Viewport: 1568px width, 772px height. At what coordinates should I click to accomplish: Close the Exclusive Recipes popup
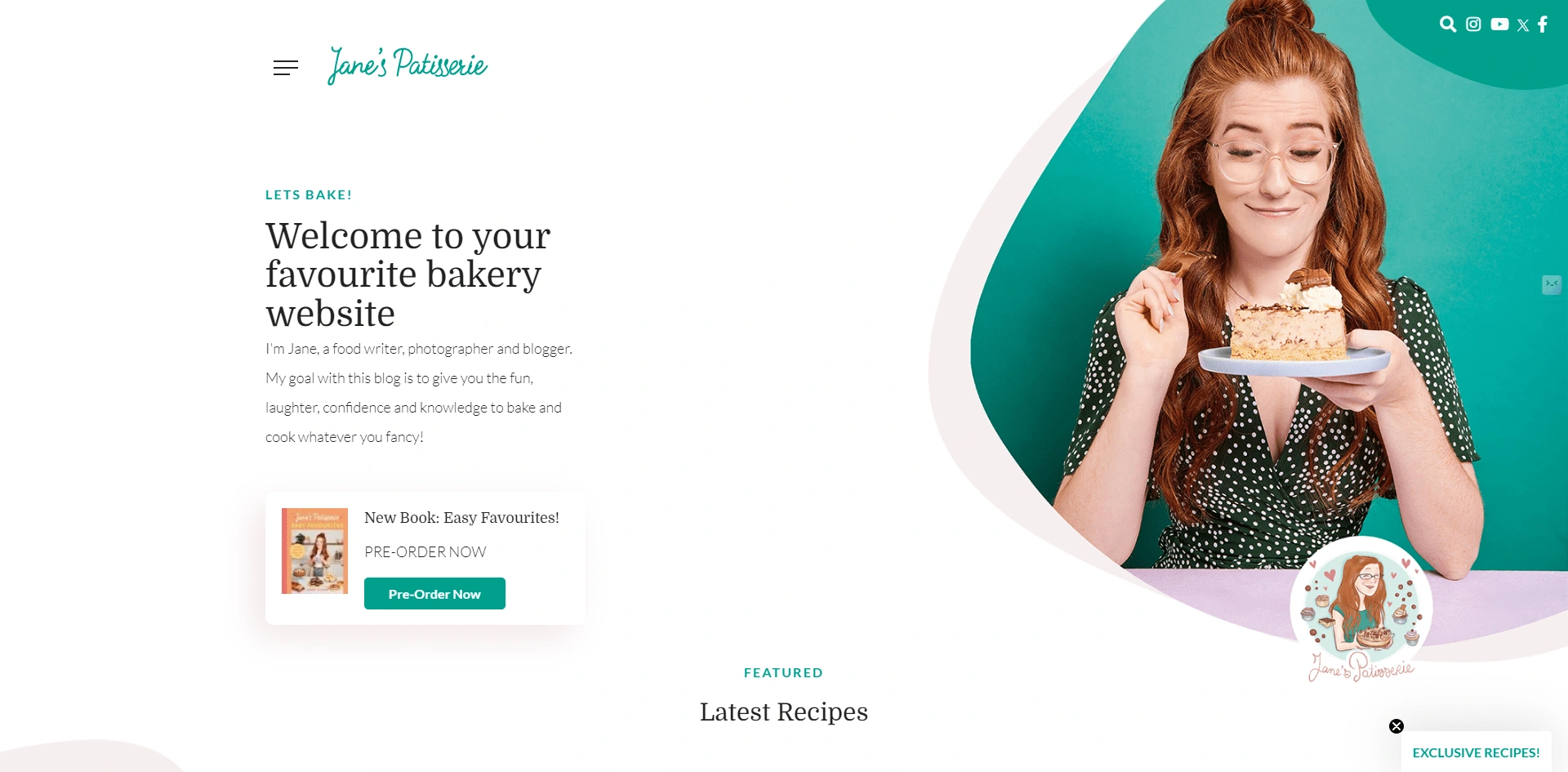(1396, 726)
